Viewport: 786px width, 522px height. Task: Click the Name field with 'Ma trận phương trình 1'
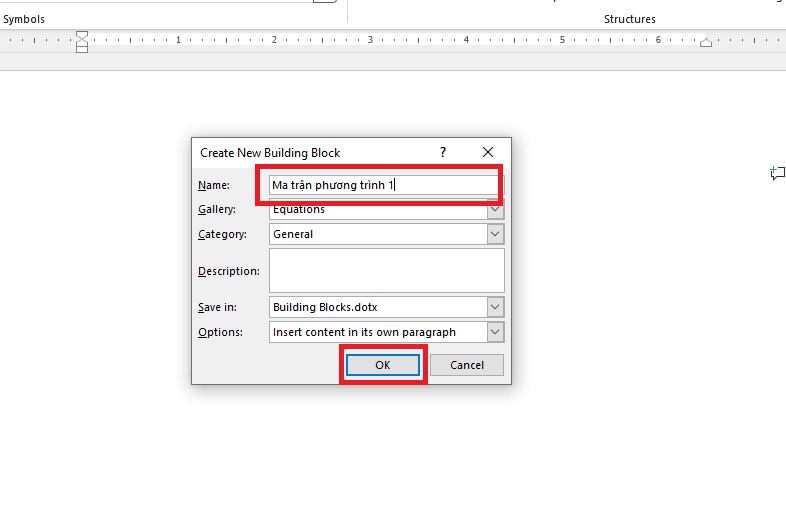tap(386, 185)
